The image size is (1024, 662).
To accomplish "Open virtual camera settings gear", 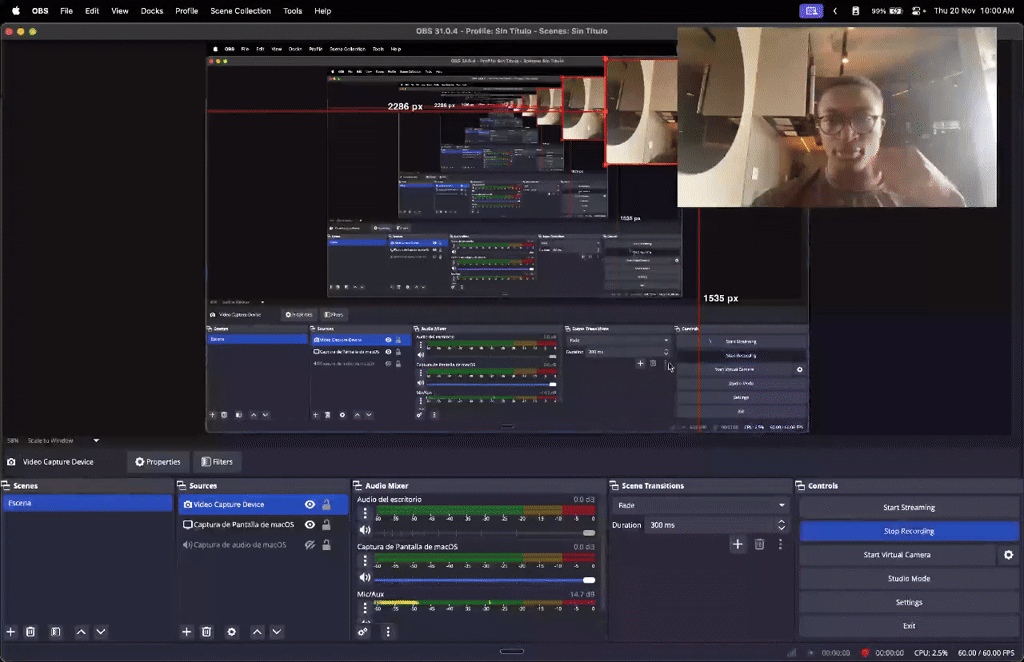I will click(1008, 554).
